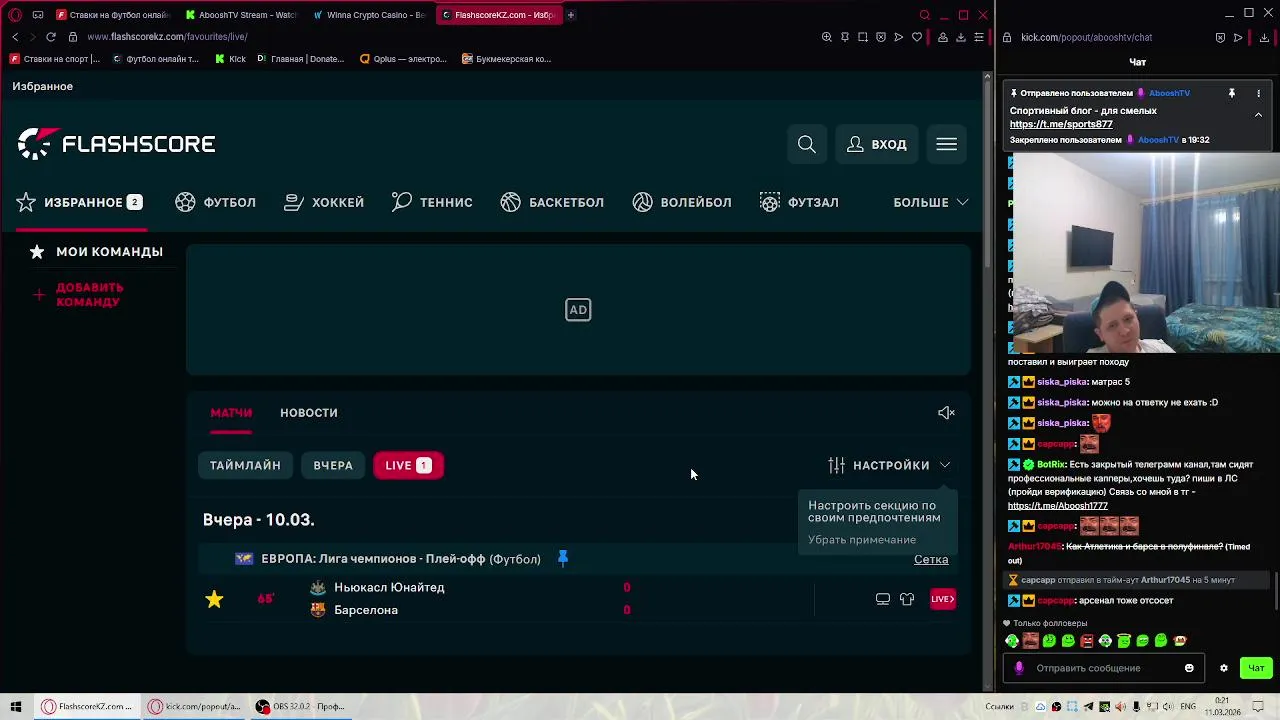This screenshot has width=1280, height=720.
Task: Open the t.me/Aboosh1777 link in chat
Action: [1058, 506]
